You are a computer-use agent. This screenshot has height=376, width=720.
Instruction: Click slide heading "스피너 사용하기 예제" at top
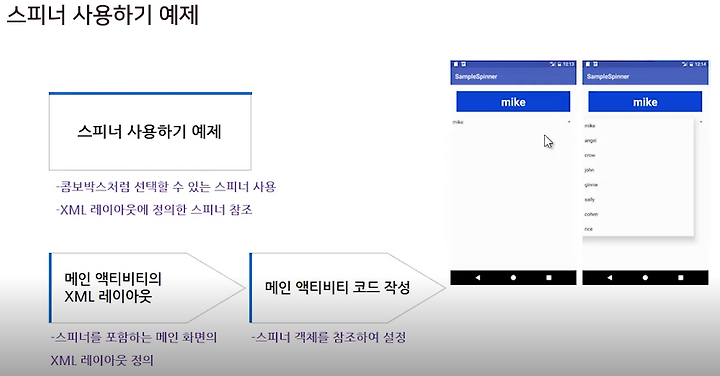pos(103,15)
